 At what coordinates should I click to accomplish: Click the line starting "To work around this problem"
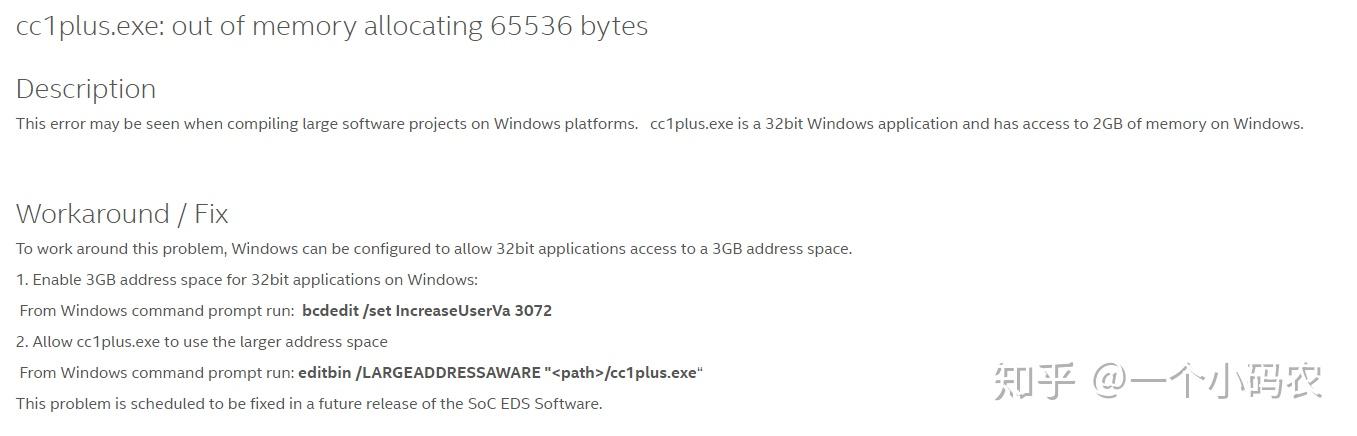(433, 249)
